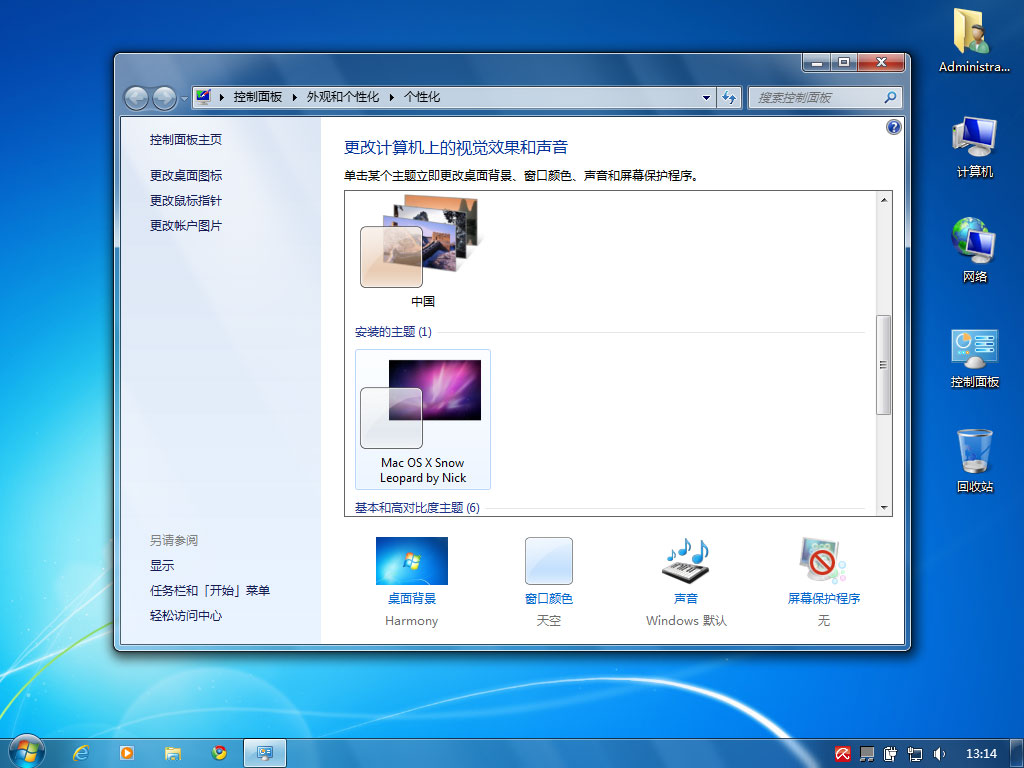Minimize the personalization window
Viewport: 1024px width, 768px height.
(x=816, y=63)
